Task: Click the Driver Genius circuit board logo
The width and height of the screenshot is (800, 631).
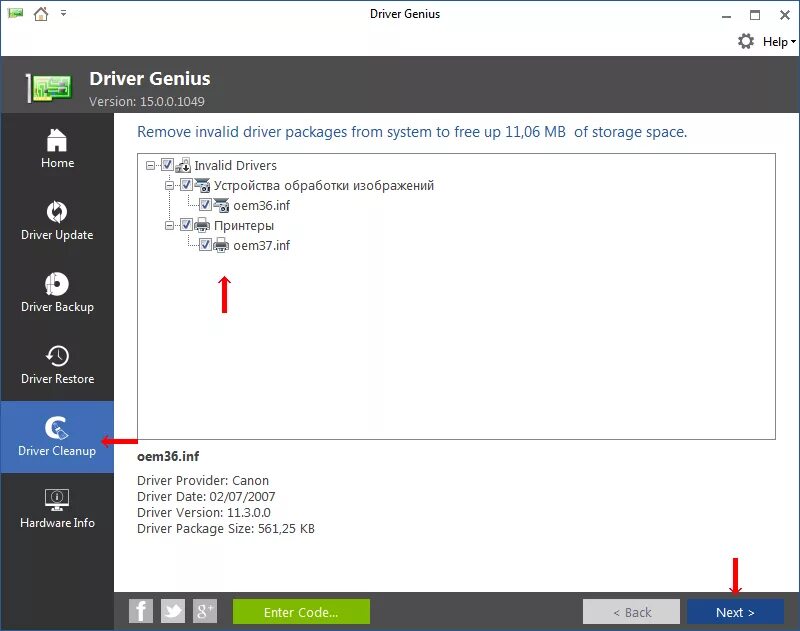Action: tap(49, 88)
